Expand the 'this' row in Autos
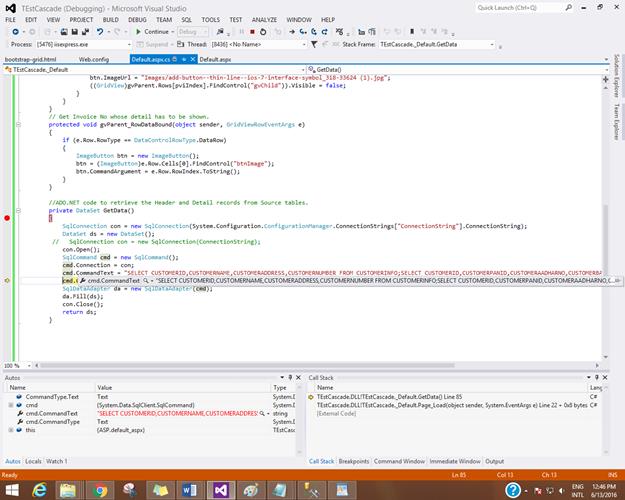 pos(9,429)
